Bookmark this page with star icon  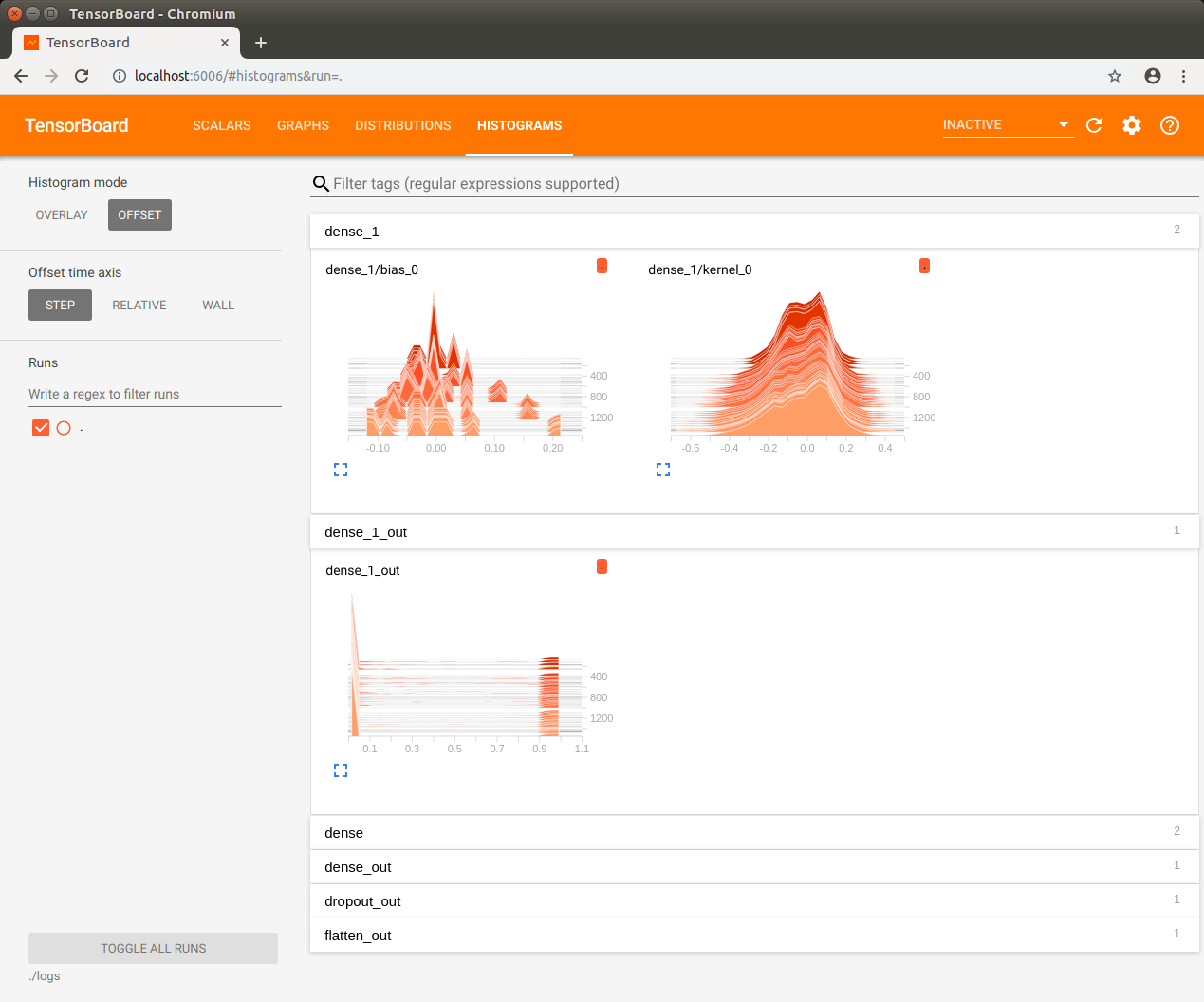[x=1115, y=76]
